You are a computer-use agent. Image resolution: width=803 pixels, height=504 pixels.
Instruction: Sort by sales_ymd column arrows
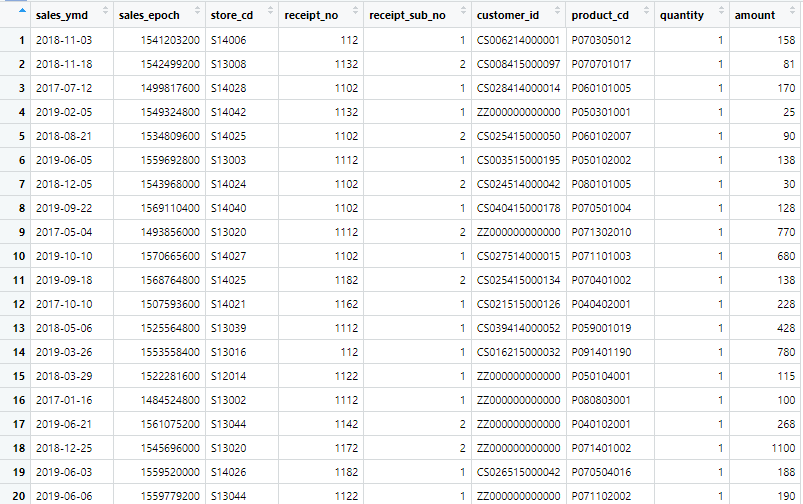(x=105, y=10)
